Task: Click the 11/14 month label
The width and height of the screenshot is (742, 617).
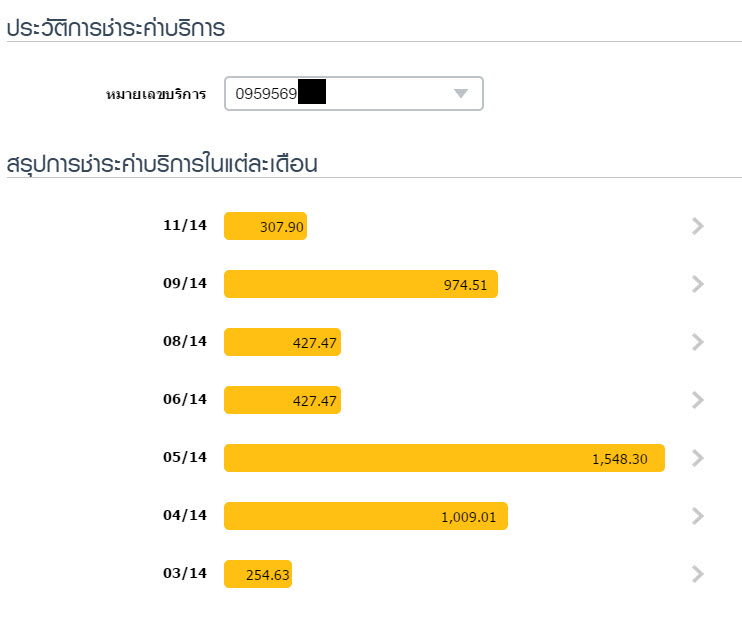Action: coord(185,226)
